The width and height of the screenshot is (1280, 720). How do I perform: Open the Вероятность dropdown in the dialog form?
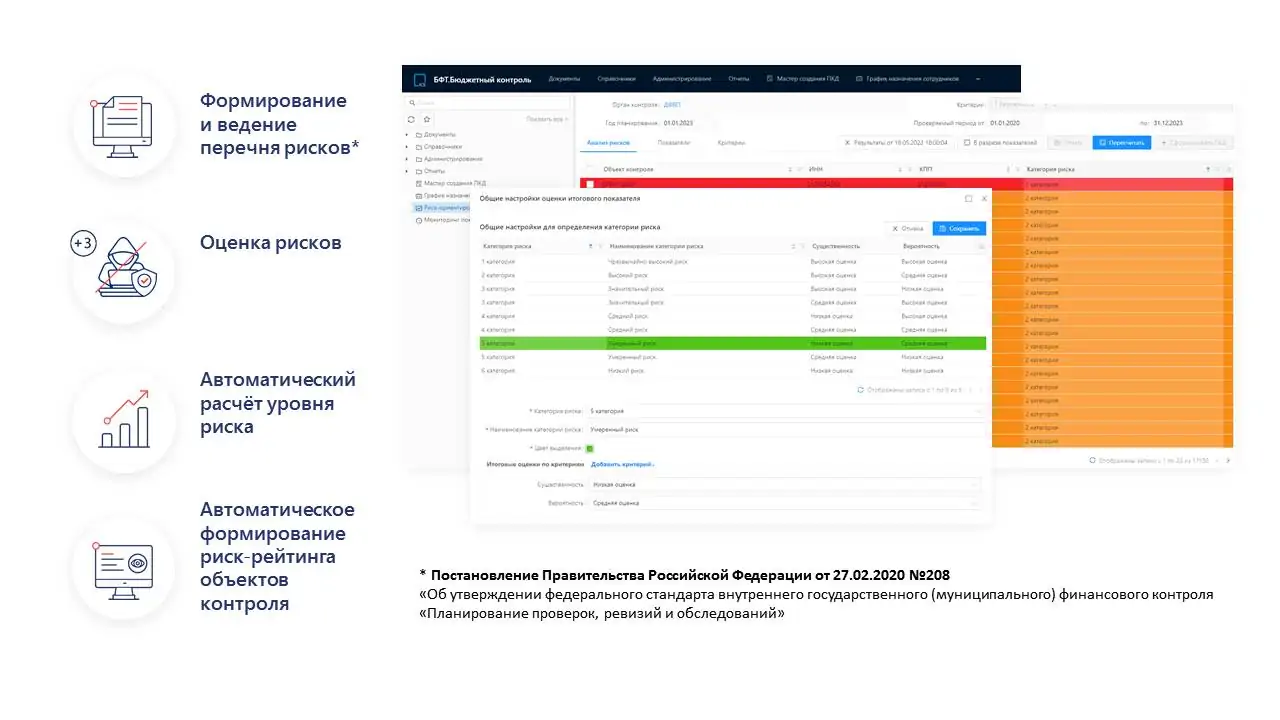(785, 503)
